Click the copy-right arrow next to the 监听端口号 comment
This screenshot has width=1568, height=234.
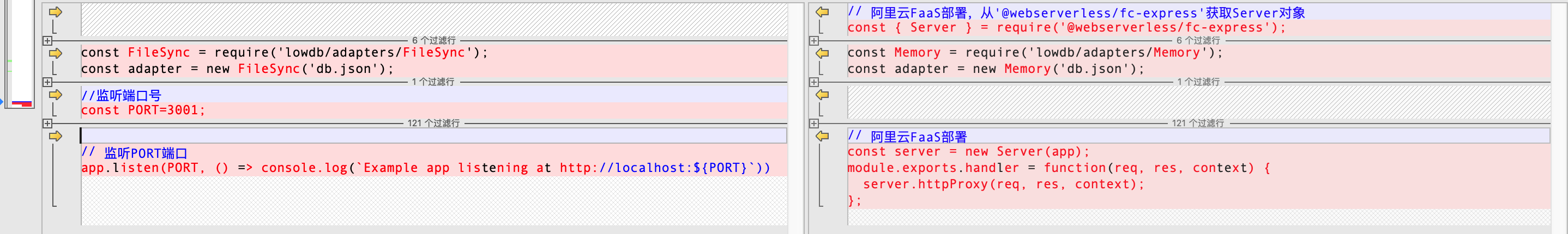click(56, 95)
